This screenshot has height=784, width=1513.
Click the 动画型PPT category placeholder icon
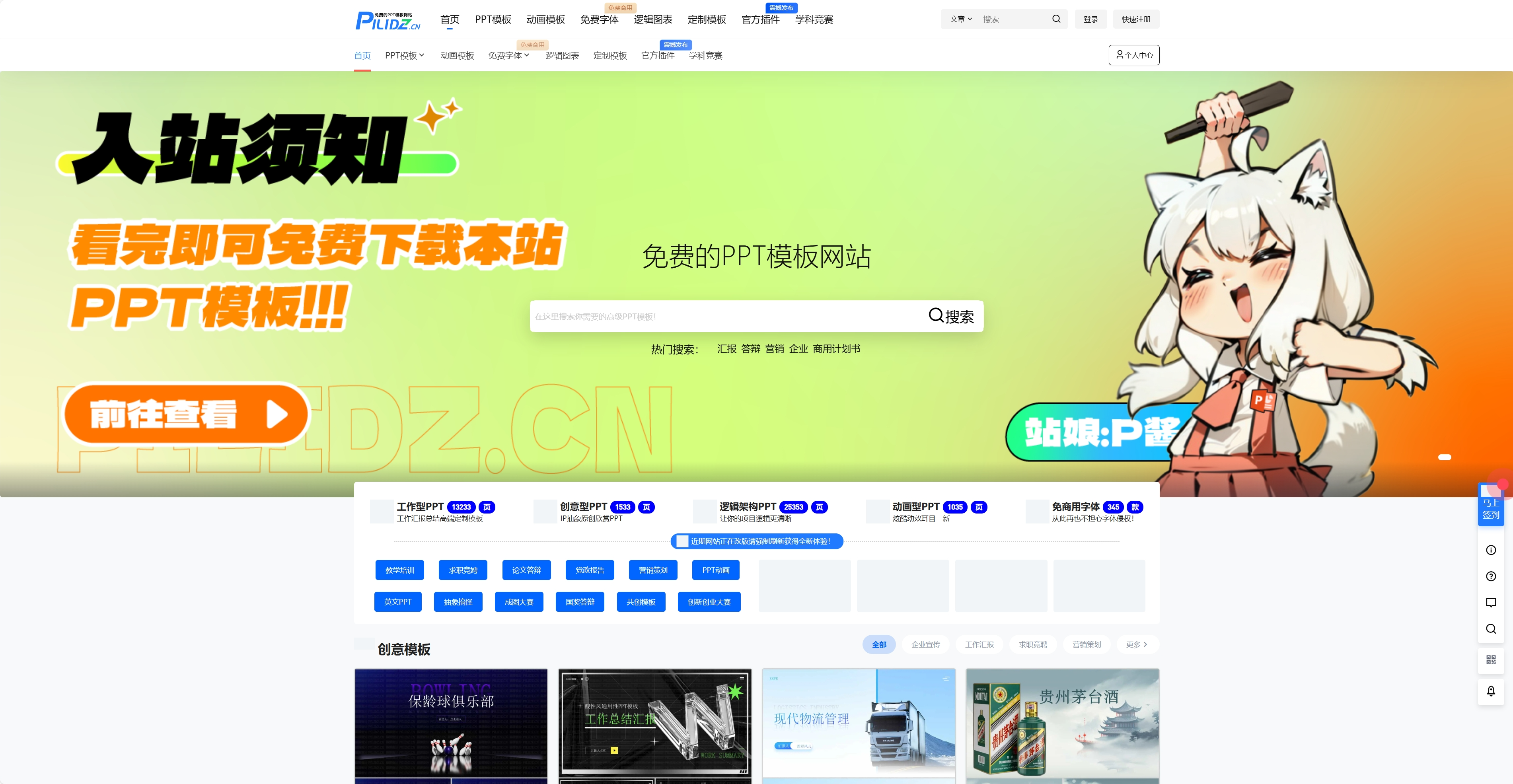pos(878,512)
